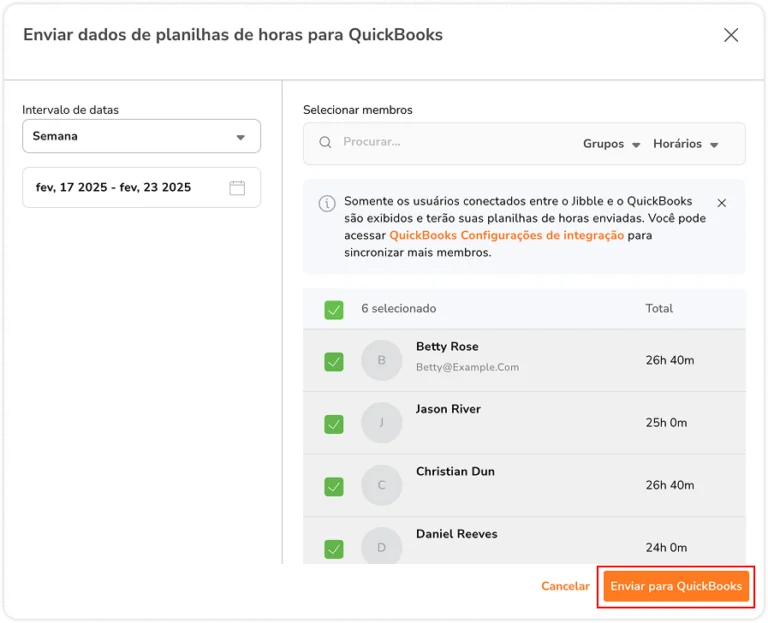This screenshot has height=623, width=768.
Task: Uncheck Christian Dun's checkbox
Action: pos(334,486)
